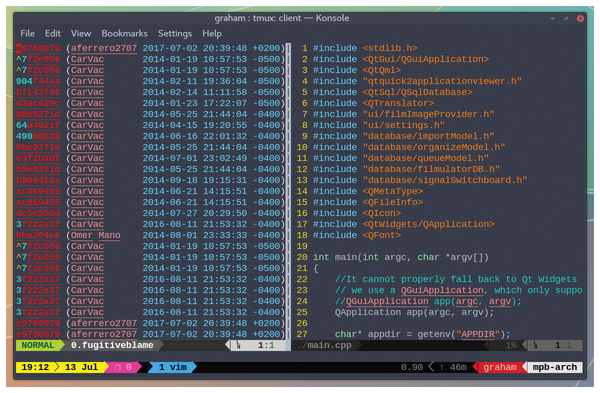Click the 'char* appdir = getenv' line

point(422,334)
